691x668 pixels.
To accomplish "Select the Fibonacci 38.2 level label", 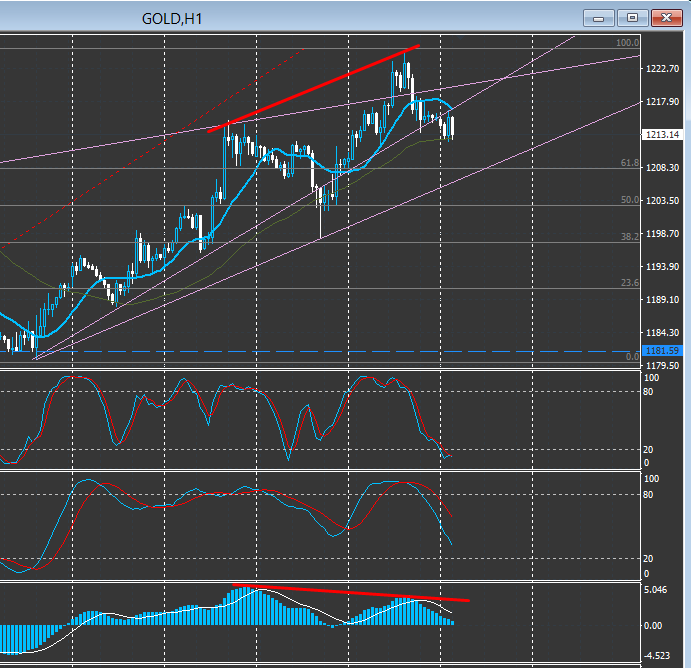I will click(629, 237).
